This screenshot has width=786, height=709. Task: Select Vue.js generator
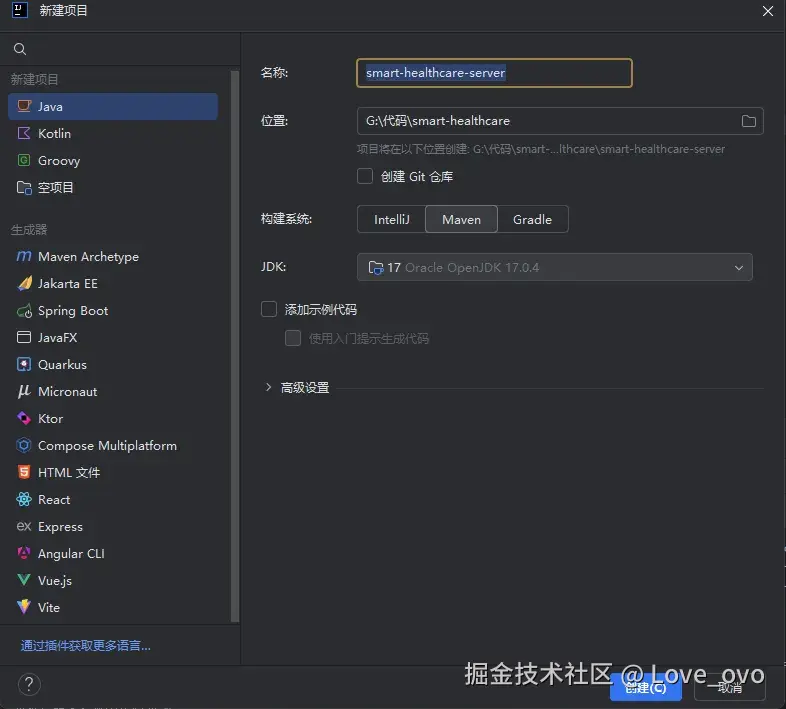113,581
